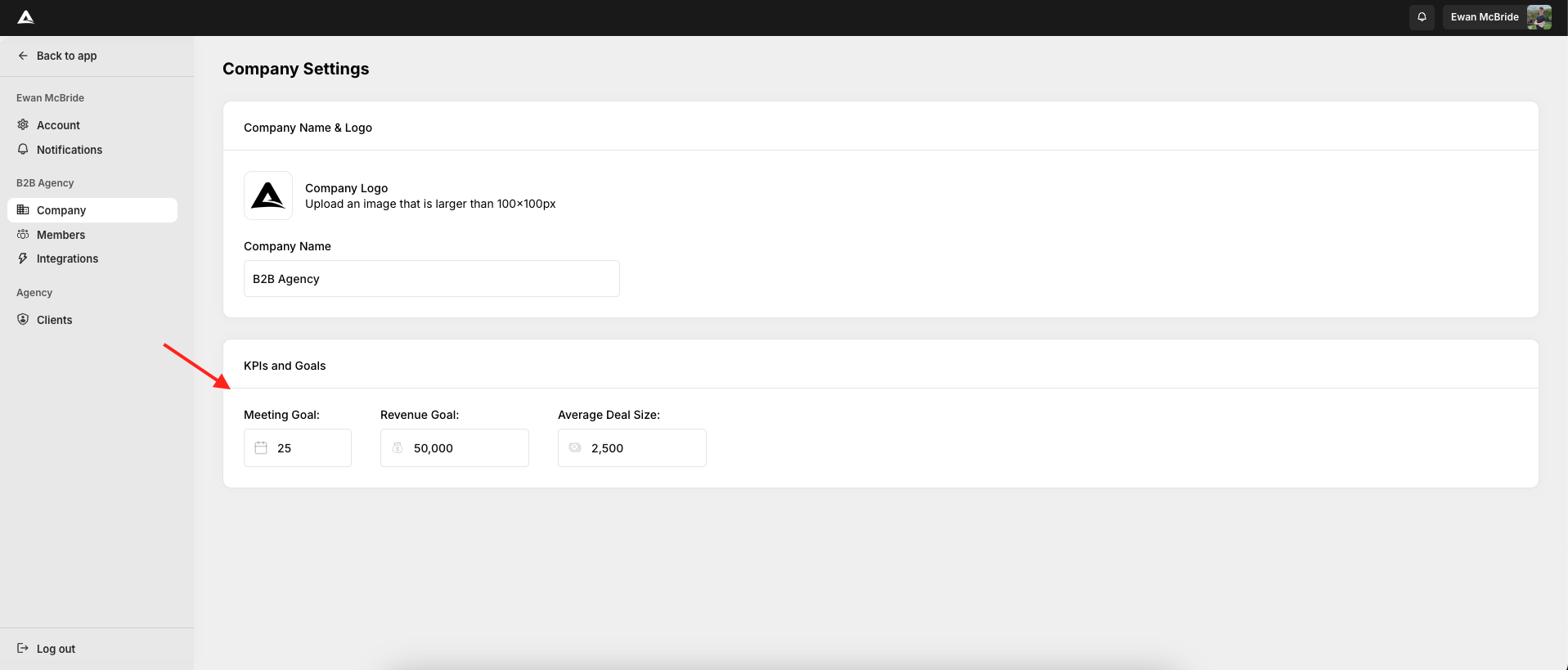This screenshot has height=670, width=1568.
Task: Click the Back to app arrow
Action: point(23,56)
